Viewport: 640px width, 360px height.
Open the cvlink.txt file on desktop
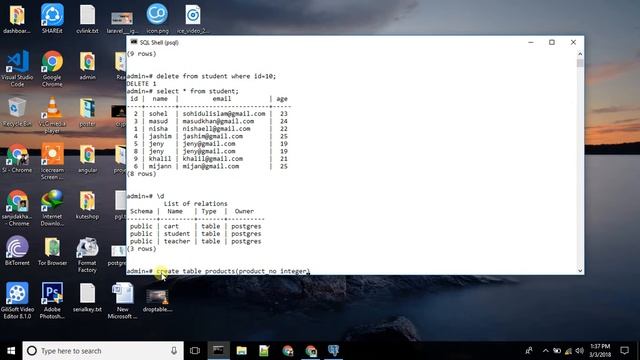[87, 18]
